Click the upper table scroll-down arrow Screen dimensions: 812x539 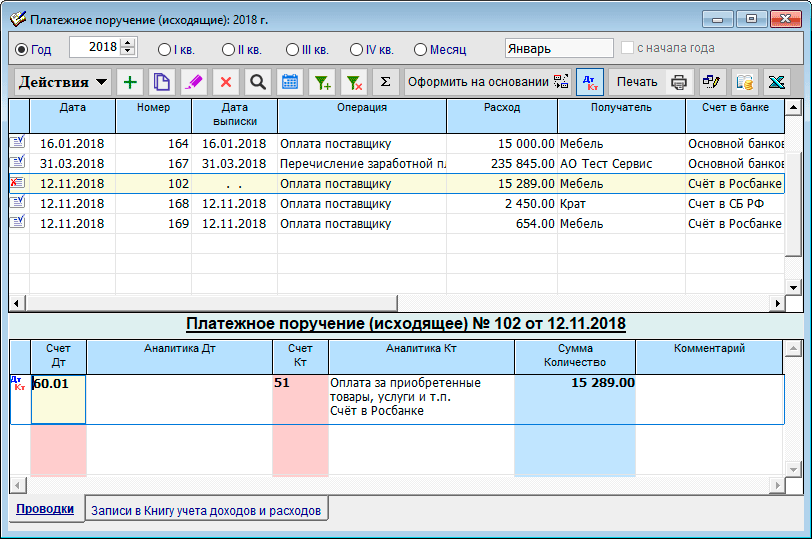tap(793, 287)
